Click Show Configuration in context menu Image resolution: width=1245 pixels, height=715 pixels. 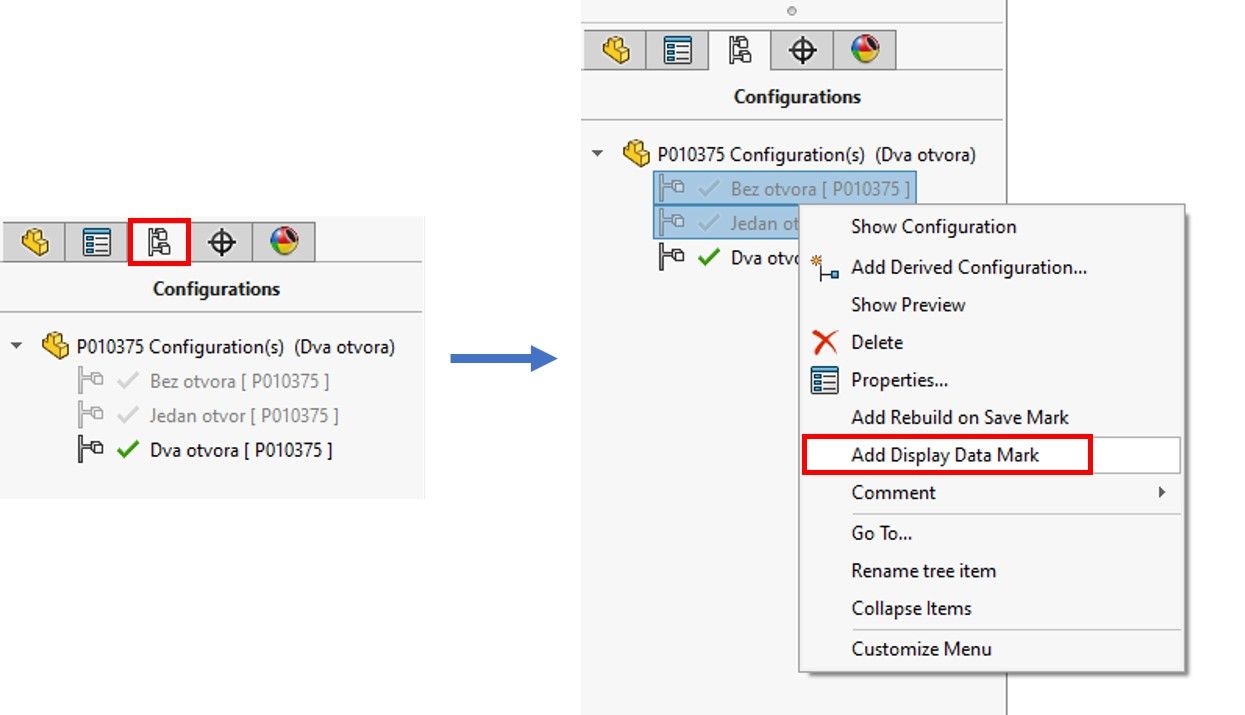pos(933,227)
